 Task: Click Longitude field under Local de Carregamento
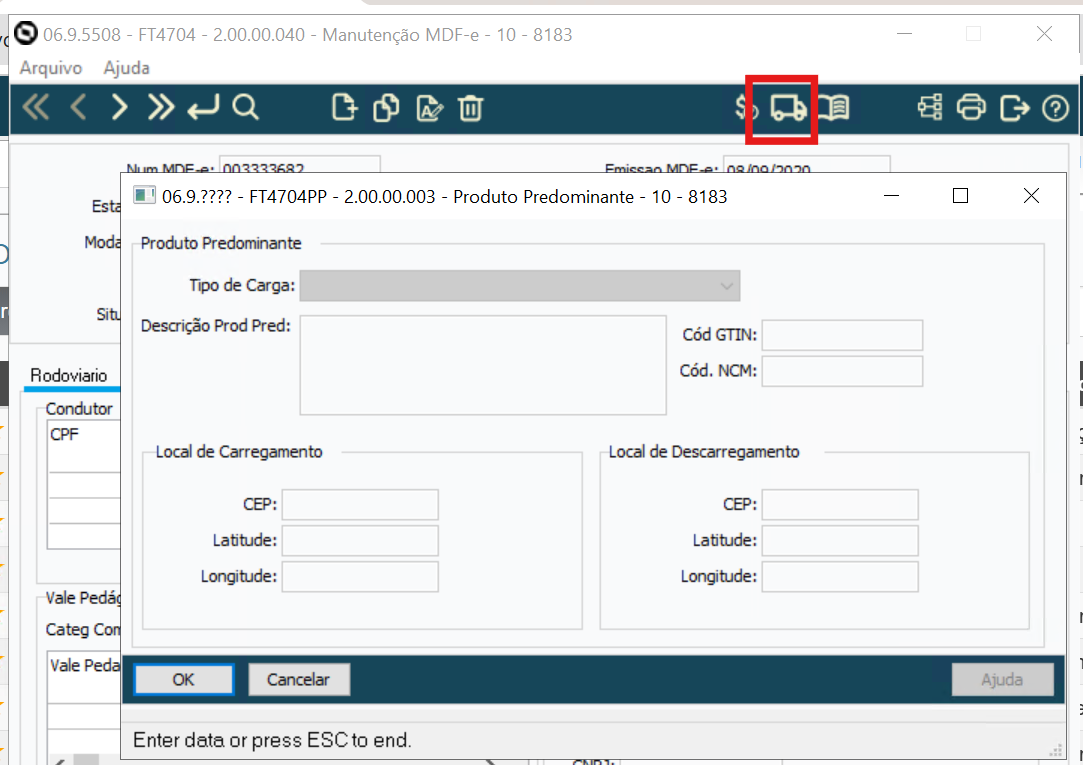coord(360,577)
